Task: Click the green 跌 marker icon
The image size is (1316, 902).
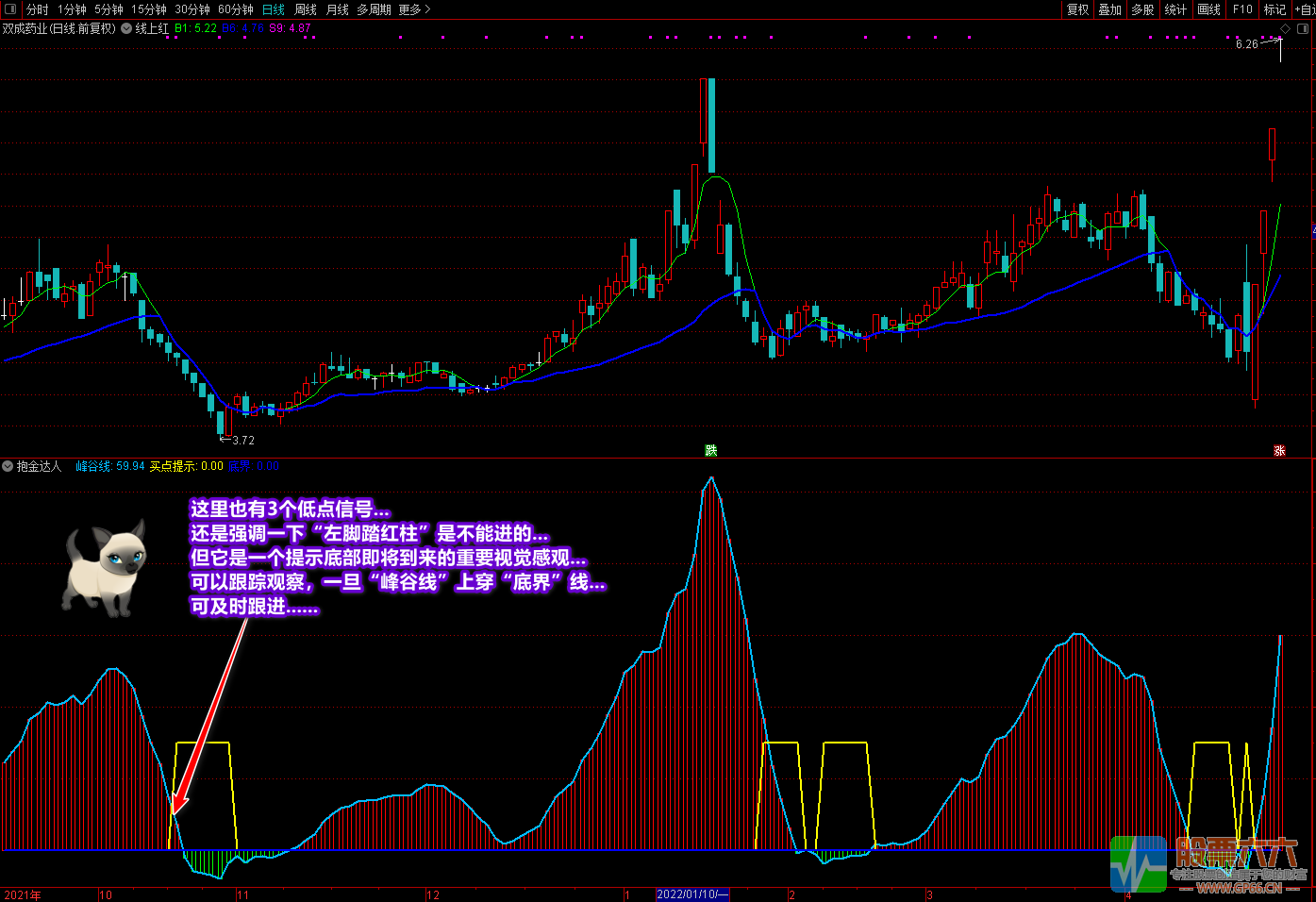Action: pyautogui.click(x=711, y=451)
